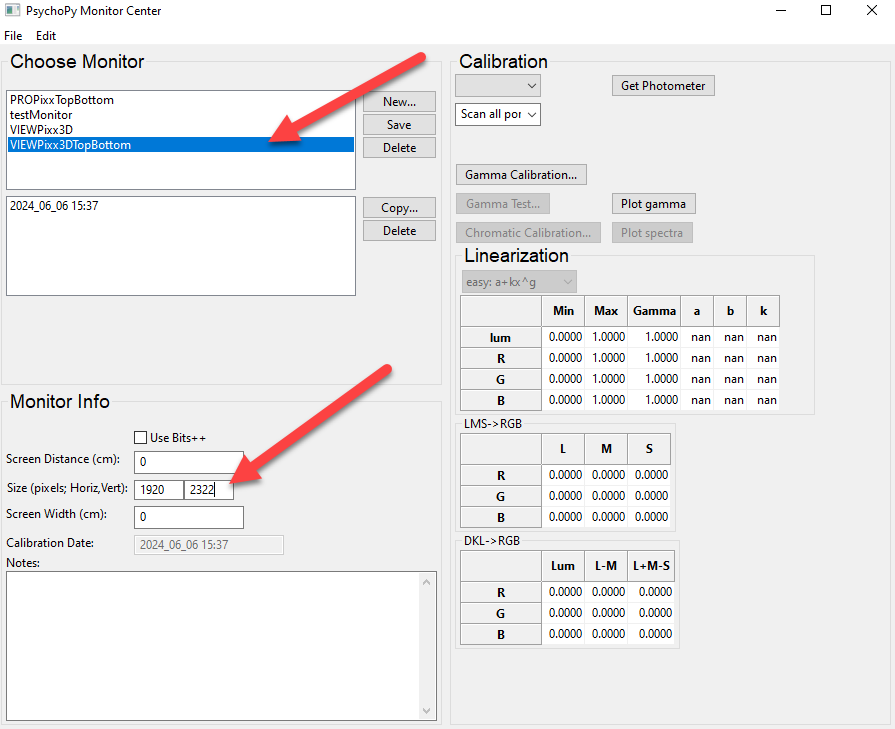Select testMonitor from the monitor list
Image resolution: width=895 pixels, height=729 pixels.
point(41,115)
